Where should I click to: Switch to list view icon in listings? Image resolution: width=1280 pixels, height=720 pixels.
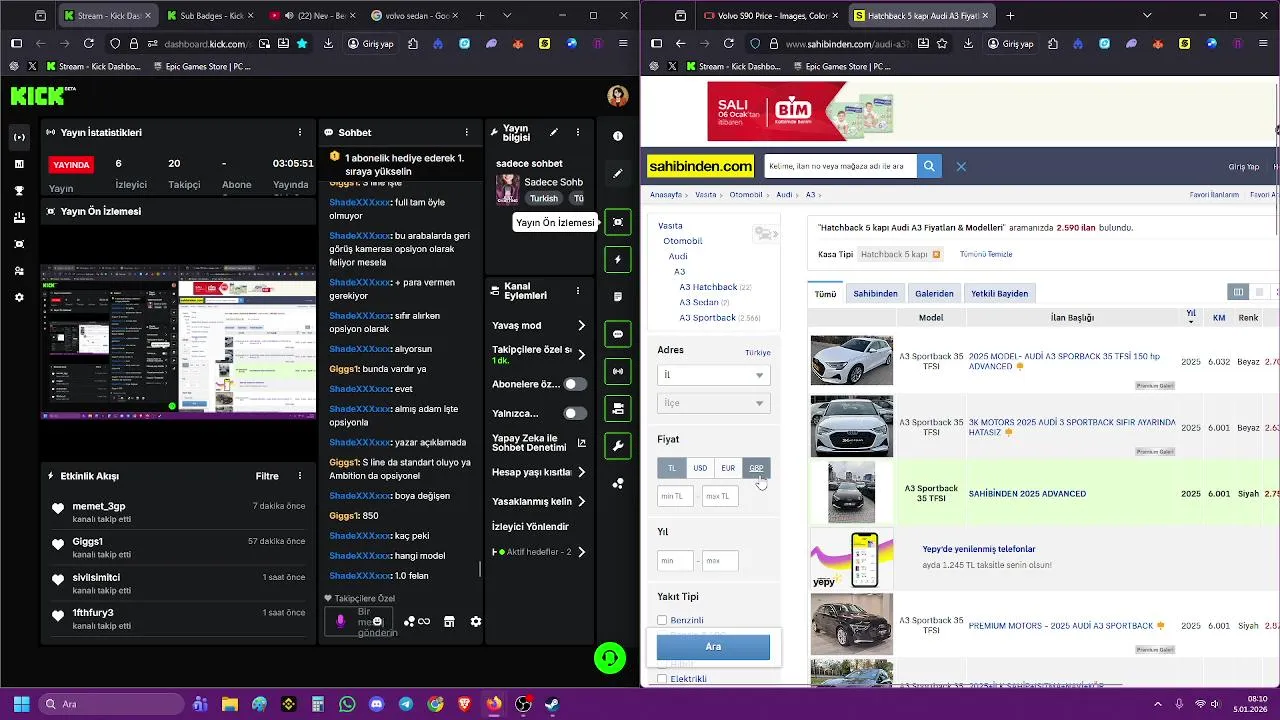coord(1260,292)
